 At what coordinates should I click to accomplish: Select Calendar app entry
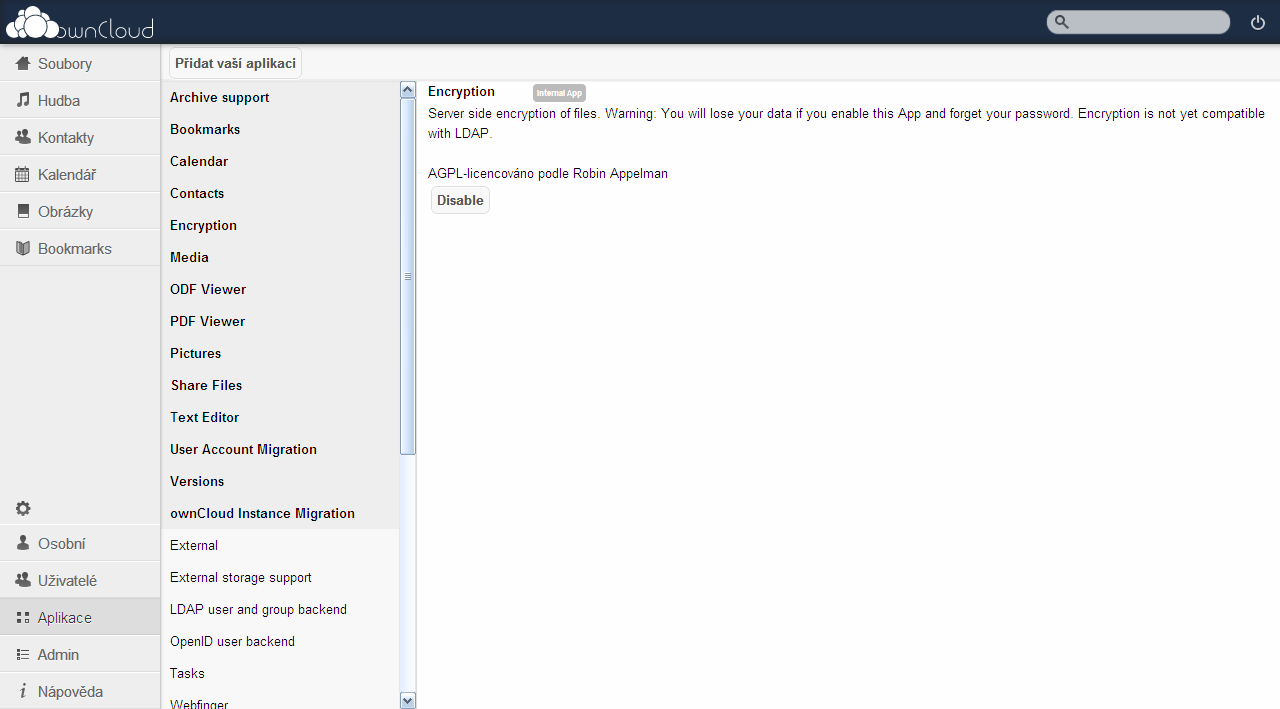280,161
